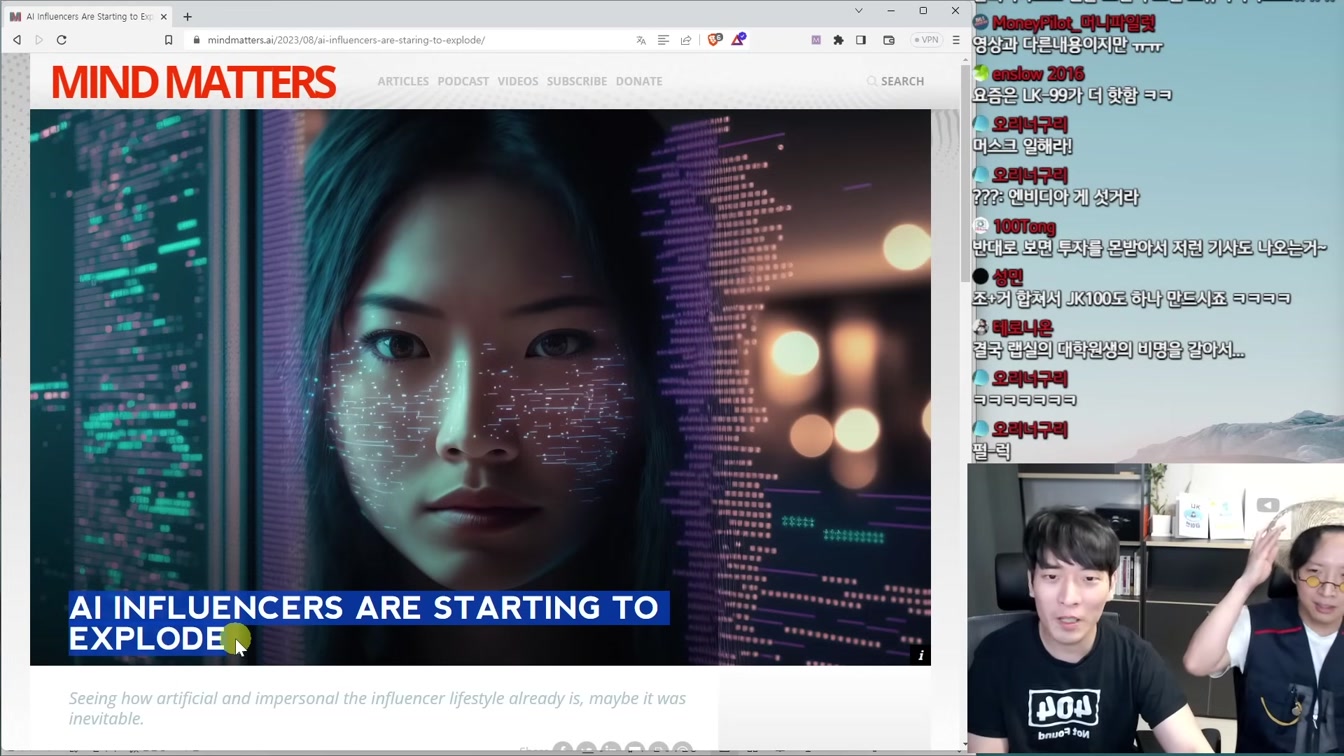Open the browser hamburger menu
Viewport: 1344px width, 756px height.
(x=955, y=40)
